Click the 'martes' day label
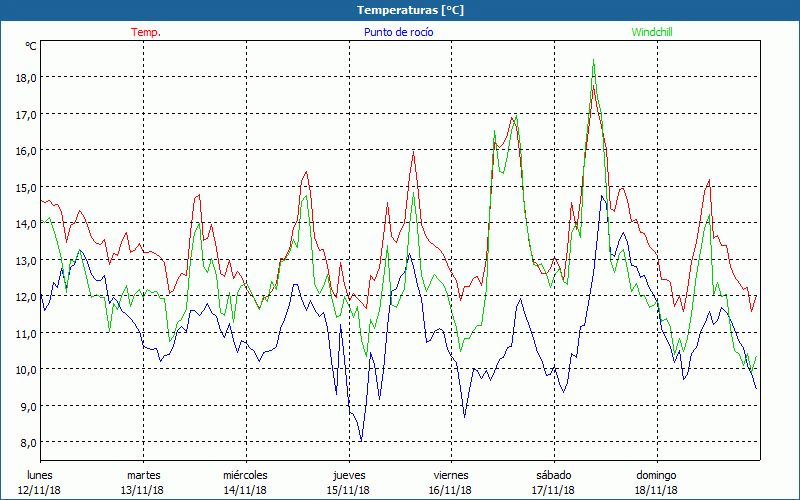 point(143,475)
